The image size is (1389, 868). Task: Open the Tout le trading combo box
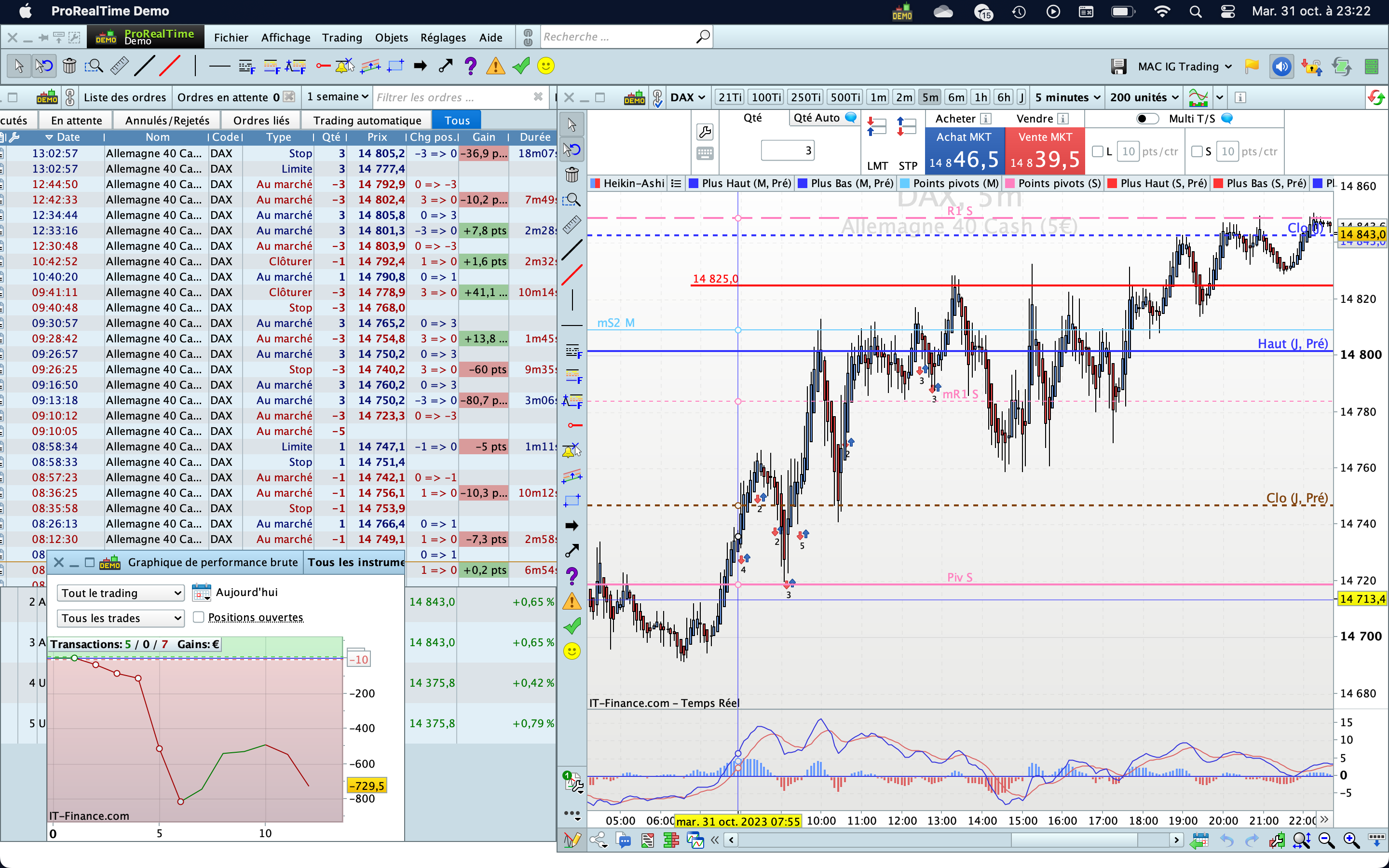pyautogui.click(x=121, y=593)
